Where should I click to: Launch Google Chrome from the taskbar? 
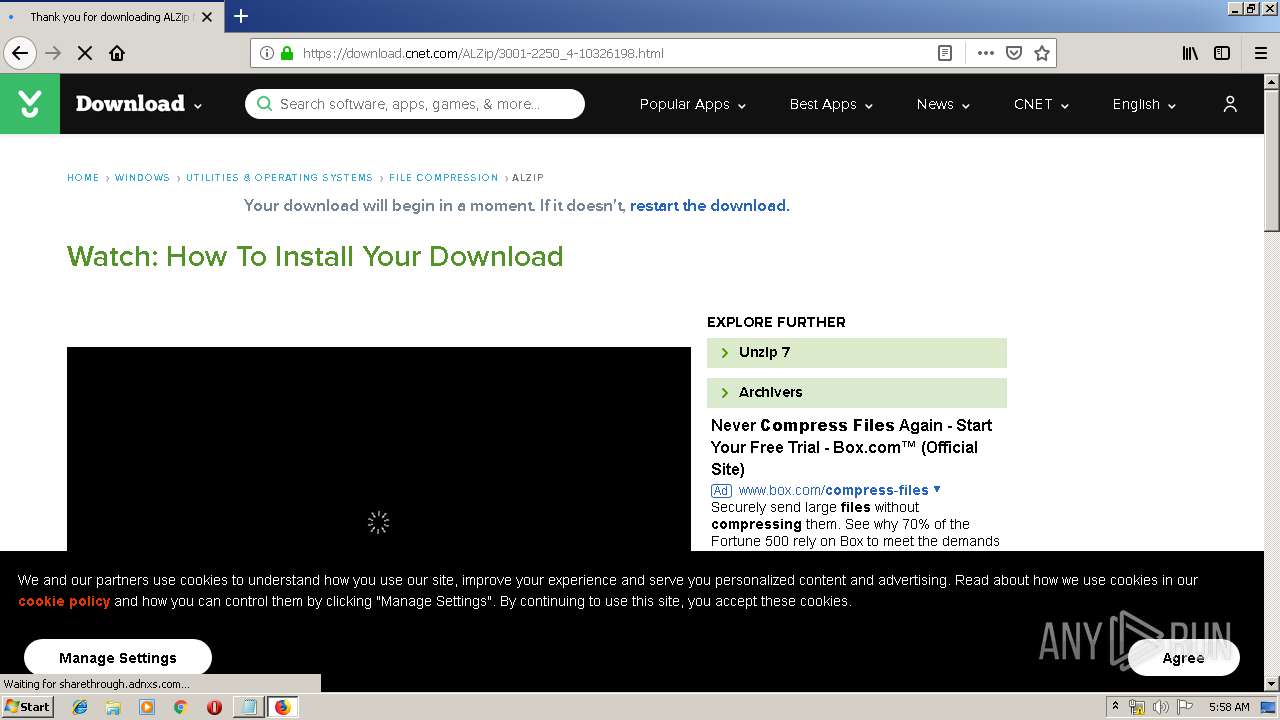[x=181, y=707]
